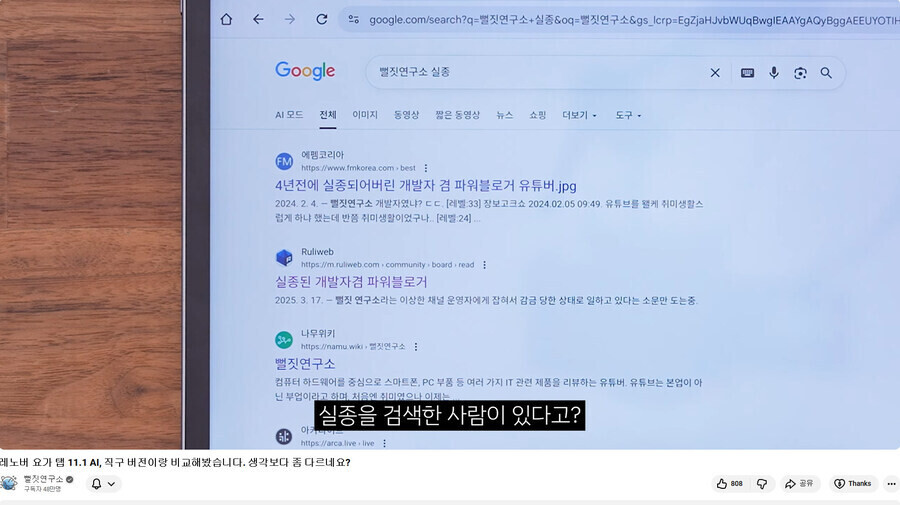900x505 pixels.
Task: Open site info icon in address bar
Action: pos(354,20)
